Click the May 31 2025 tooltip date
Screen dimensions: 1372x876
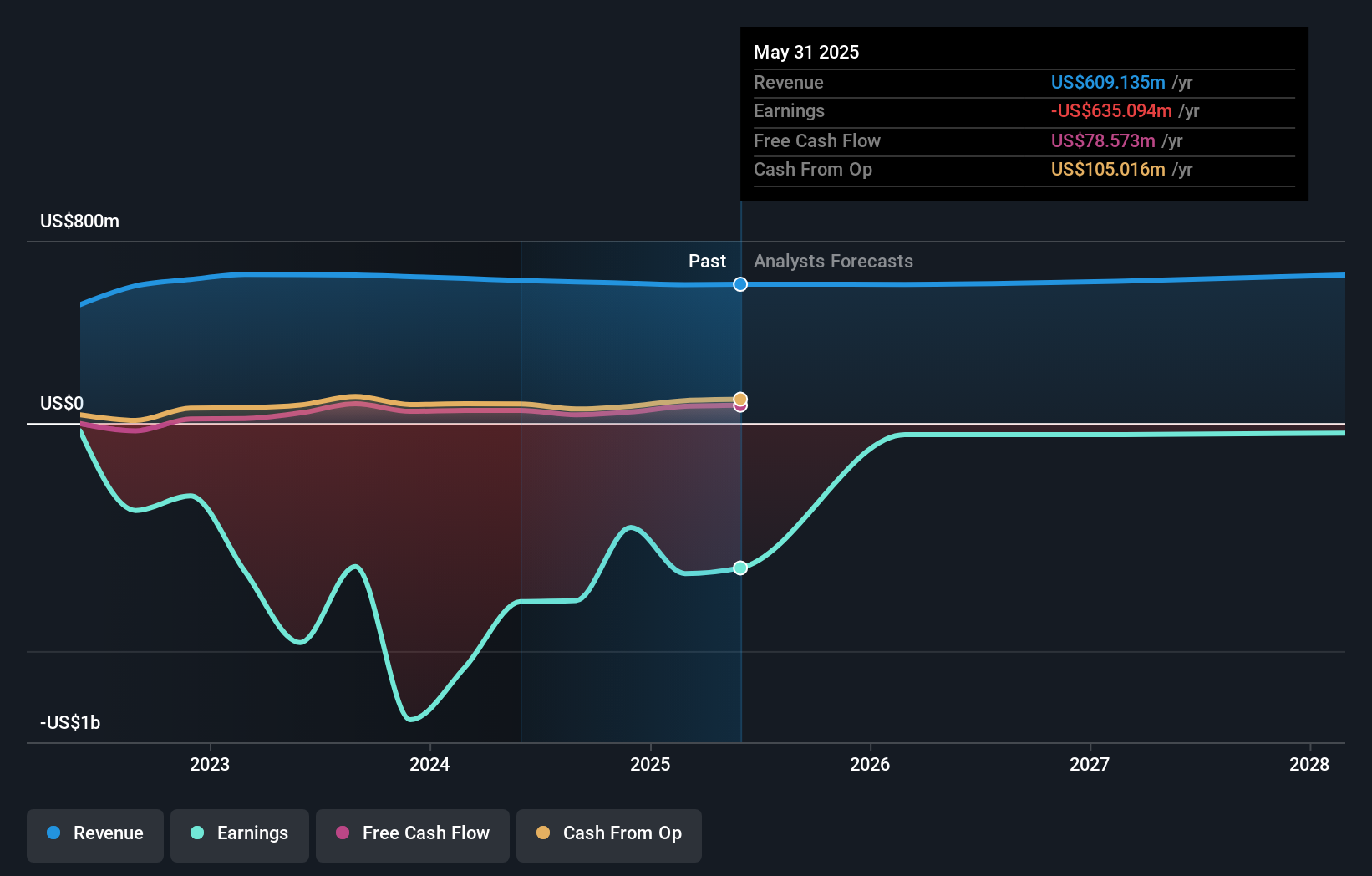coord(806,53)
